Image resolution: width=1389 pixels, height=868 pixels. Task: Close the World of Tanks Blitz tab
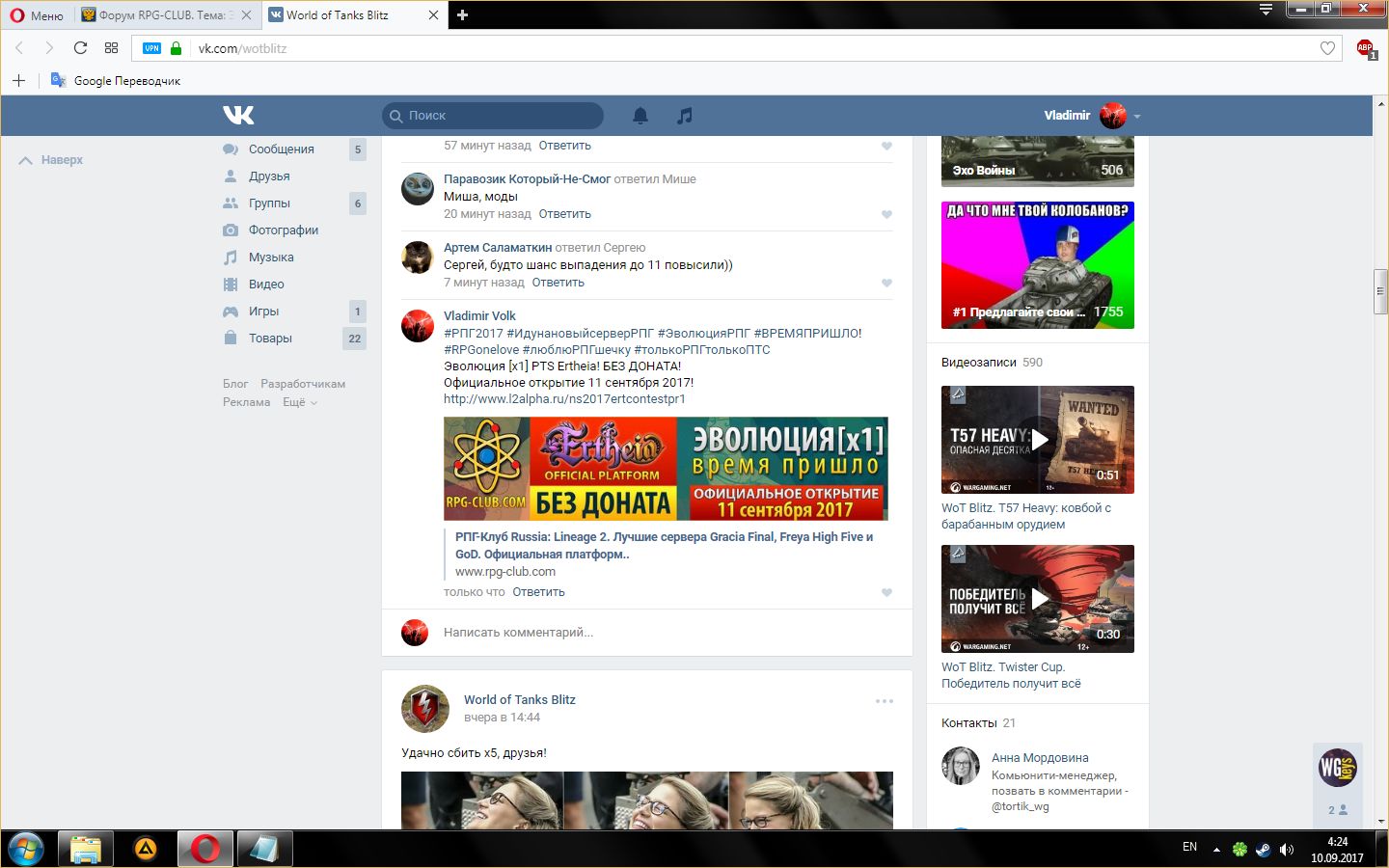[x=433, y=14]
